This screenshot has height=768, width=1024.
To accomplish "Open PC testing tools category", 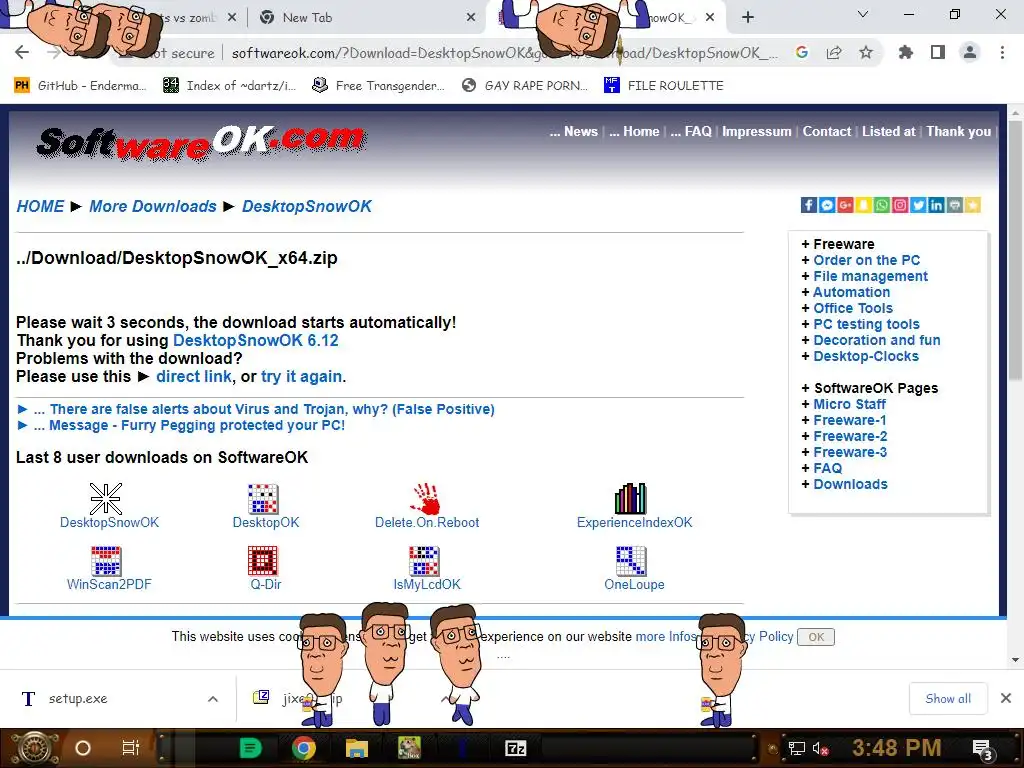I will coord(866,324).
